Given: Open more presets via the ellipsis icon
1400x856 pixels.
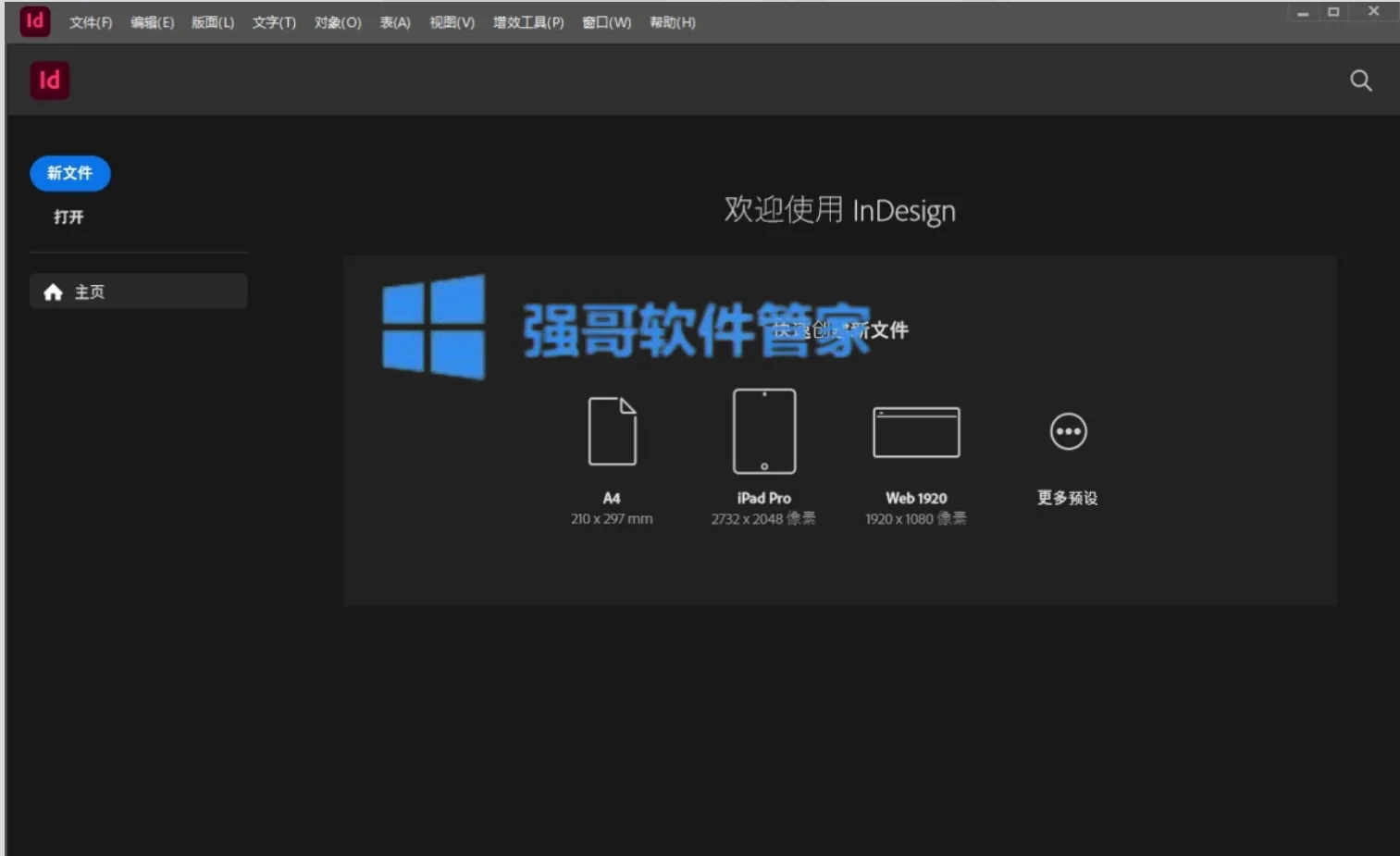Looking at the screenshot, I should (x=1068, y=431).
